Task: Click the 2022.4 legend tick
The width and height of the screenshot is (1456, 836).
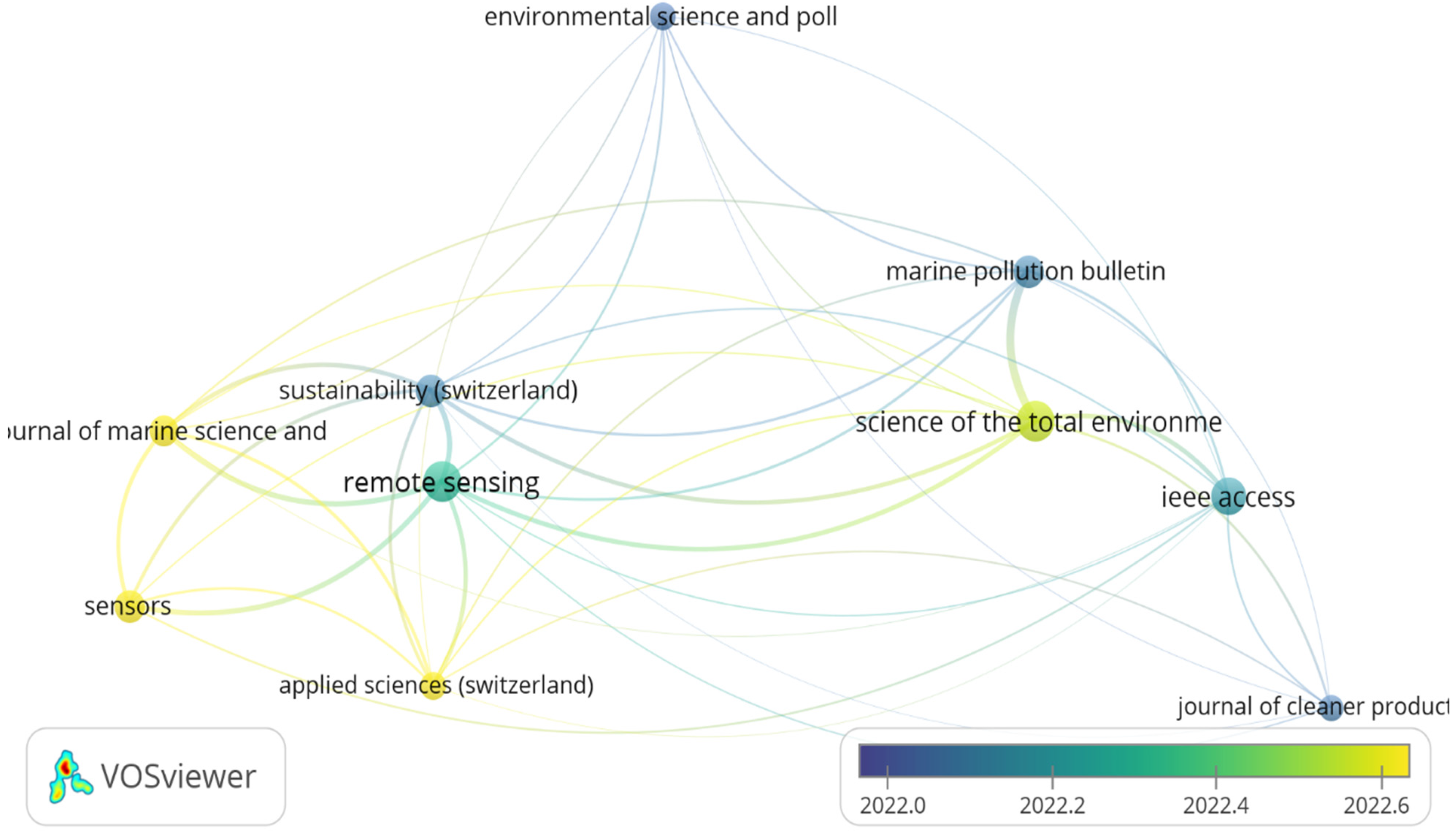Action: 1216,777
